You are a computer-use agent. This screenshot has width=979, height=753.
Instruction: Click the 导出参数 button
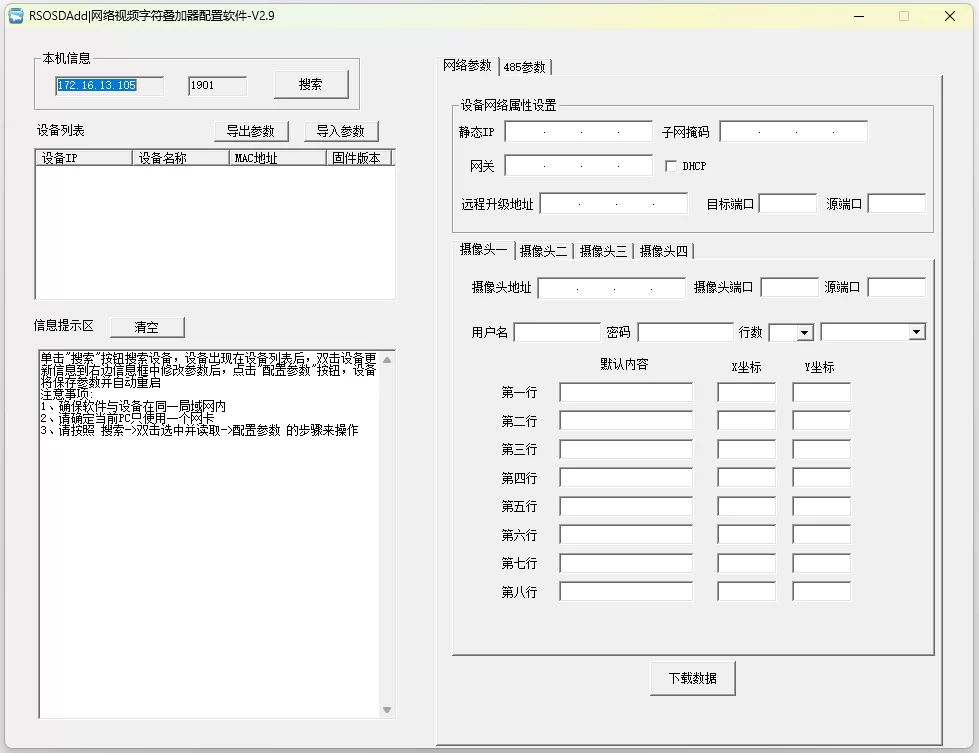pyautogui.click(x=252, y=131)
